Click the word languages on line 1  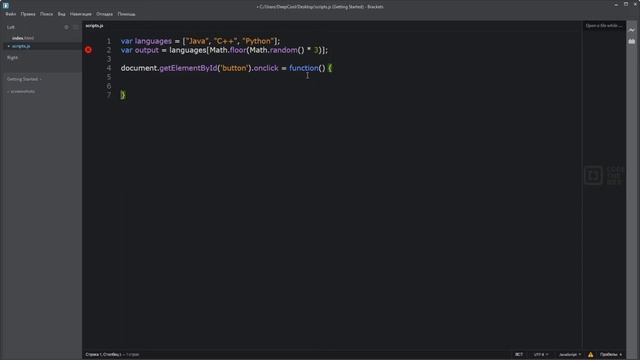pos(153,41)
